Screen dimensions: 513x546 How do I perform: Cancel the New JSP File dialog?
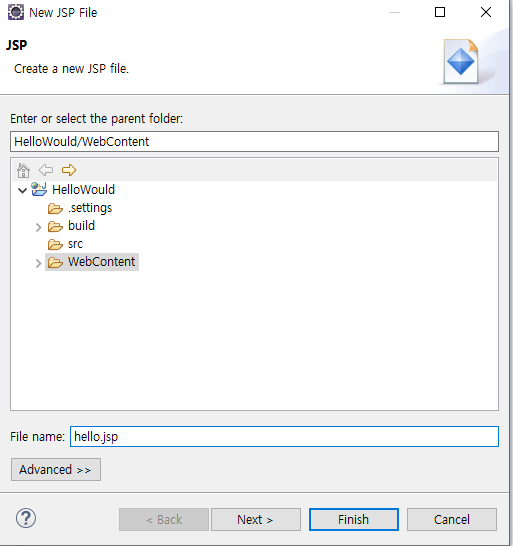coord(452,519)
